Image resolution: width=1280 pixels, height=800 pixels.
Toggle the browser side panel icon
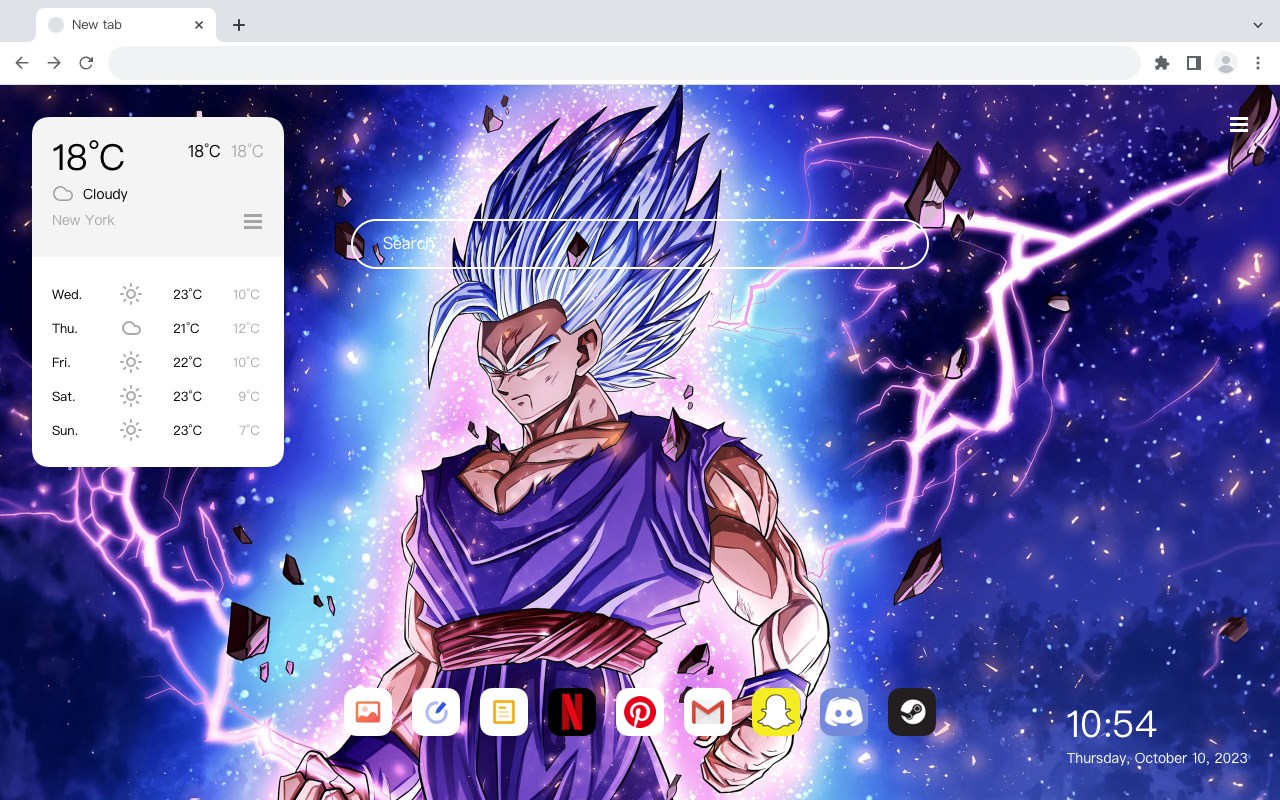[x=1193, y=63]
